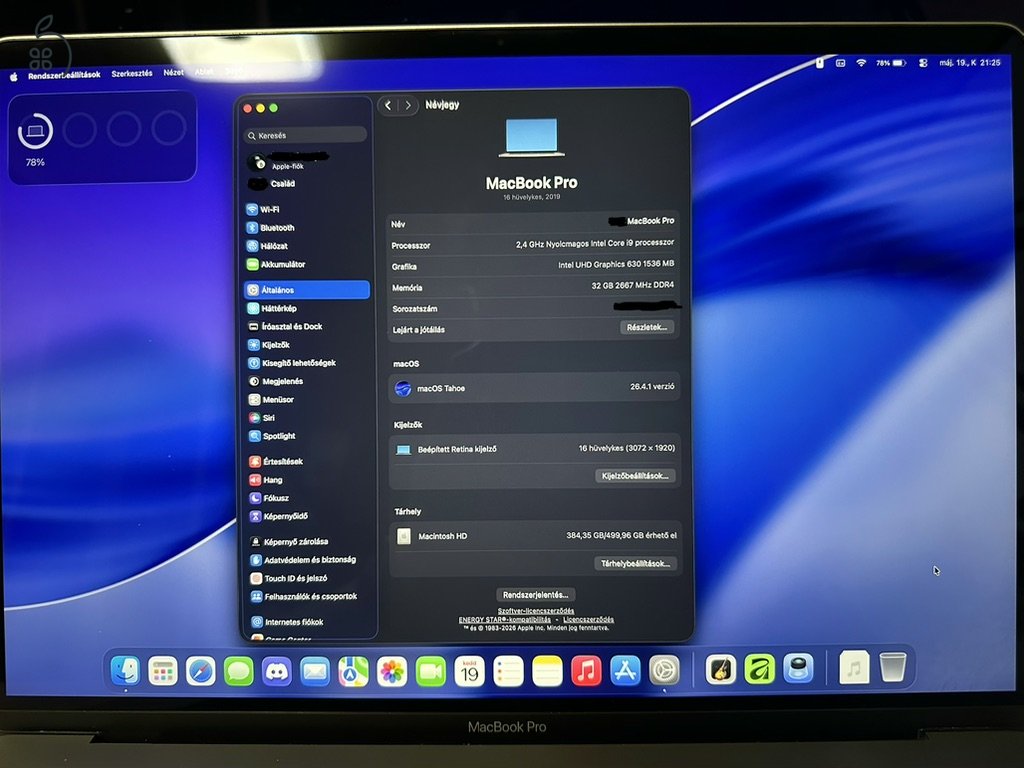The height and width of the screenshot is (768, 1024).
Task: Open the Licencszerződés link
Action: [x=588, y=620]
